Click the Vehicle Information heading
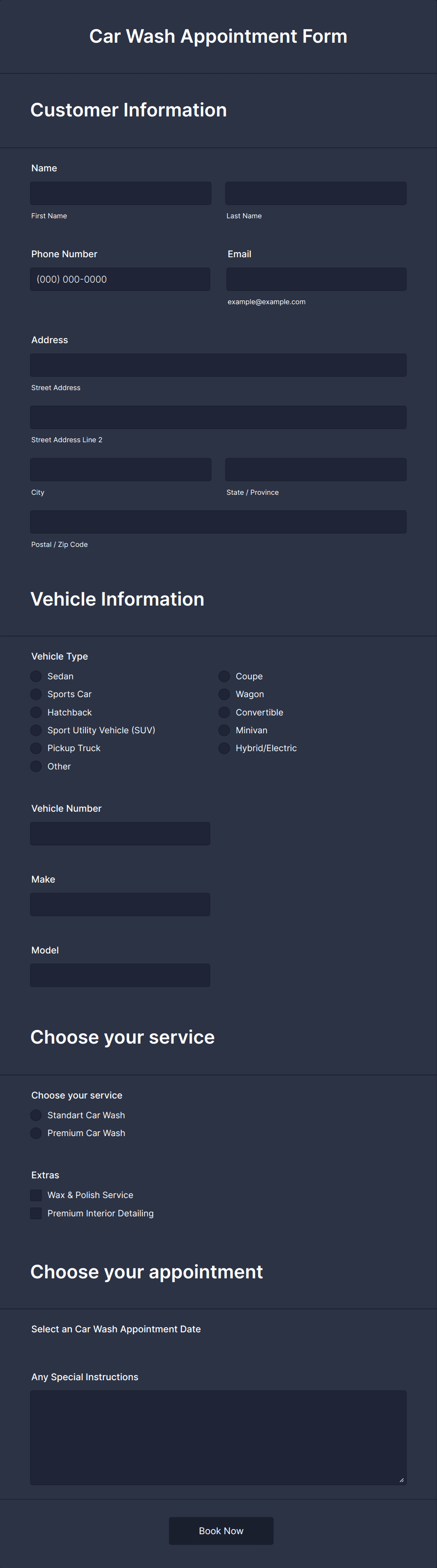The width and height of the screenshot is (437, 1568). click(x=117, y=599)
